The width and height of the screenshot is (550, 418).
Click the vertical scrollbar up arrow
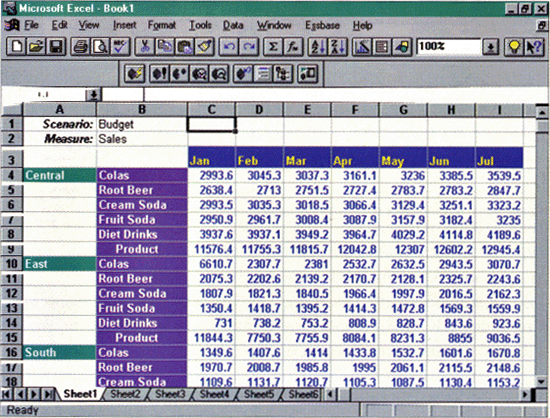(542, 112)
